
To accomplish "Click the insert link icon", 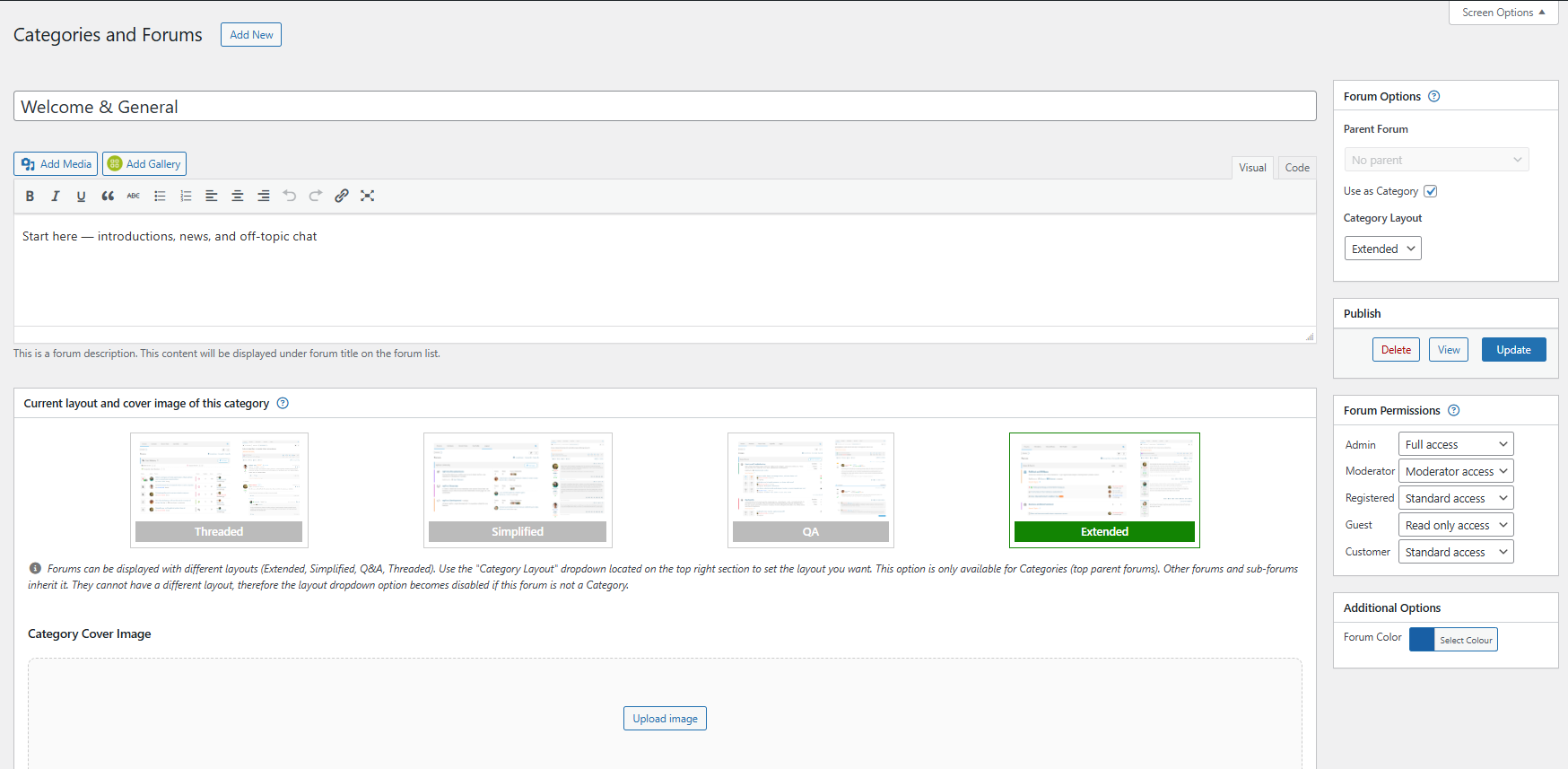I will (x=342, y=196).
